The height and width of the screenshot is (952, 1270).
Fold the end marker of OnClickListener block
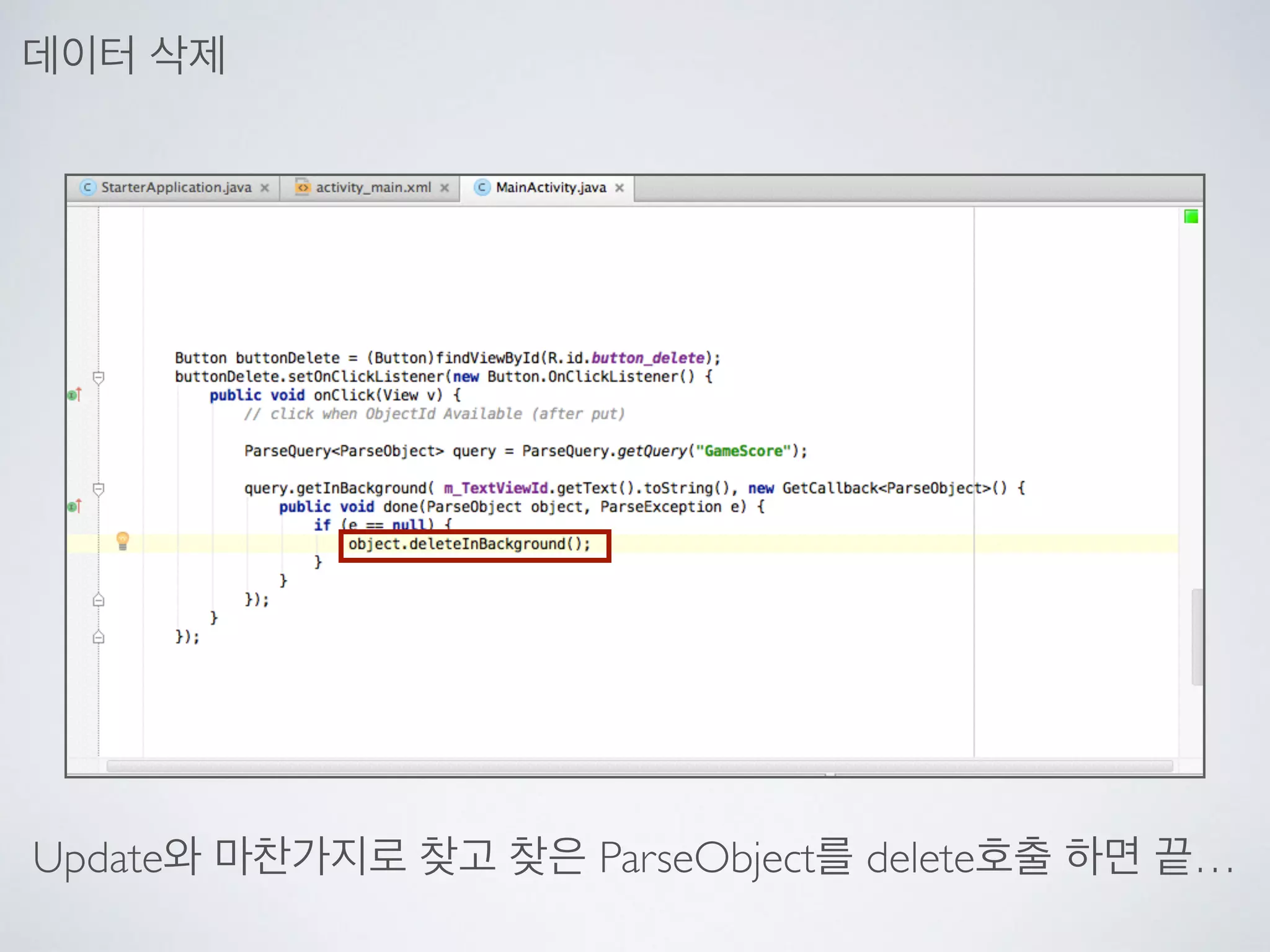pyautogui.click(x=99, y=637)
